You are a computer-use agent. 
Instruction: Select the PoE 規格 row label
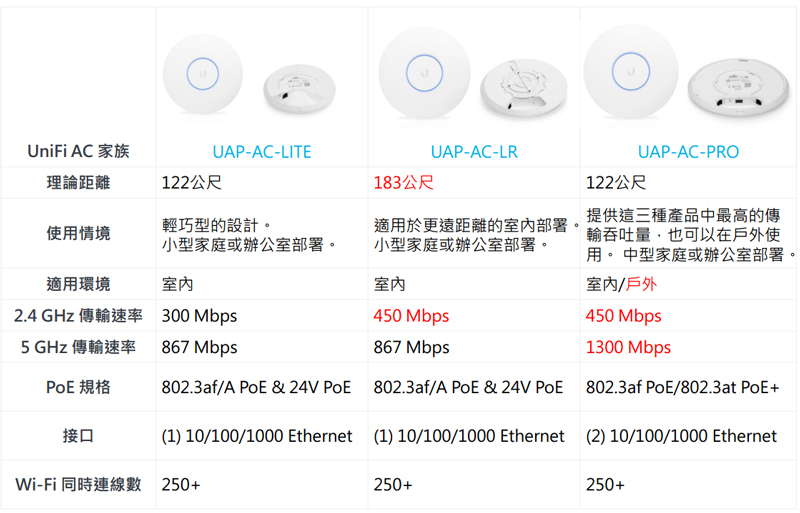pos(78,387)
